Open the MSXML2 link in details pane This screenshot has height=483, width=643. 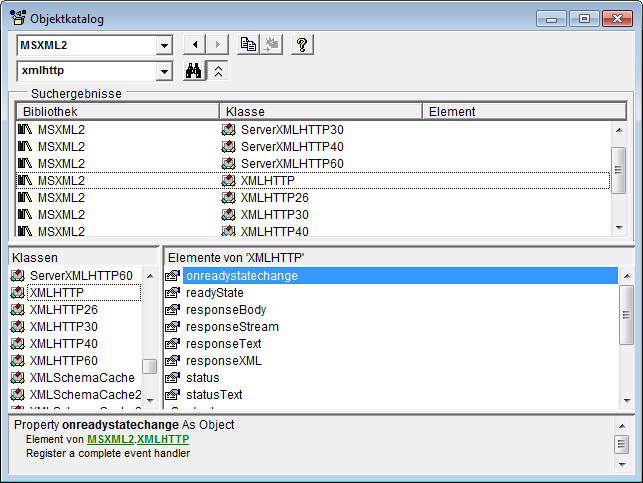[110, 439]
